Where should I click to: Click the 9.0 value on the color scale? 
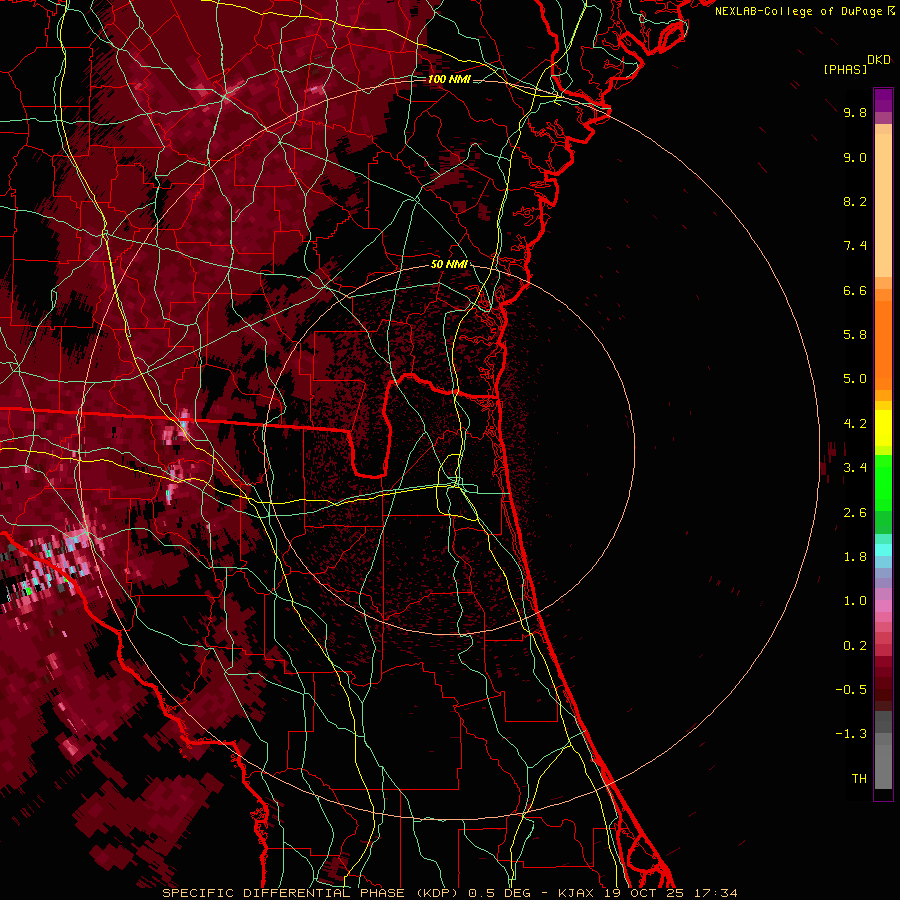[855, 157]
